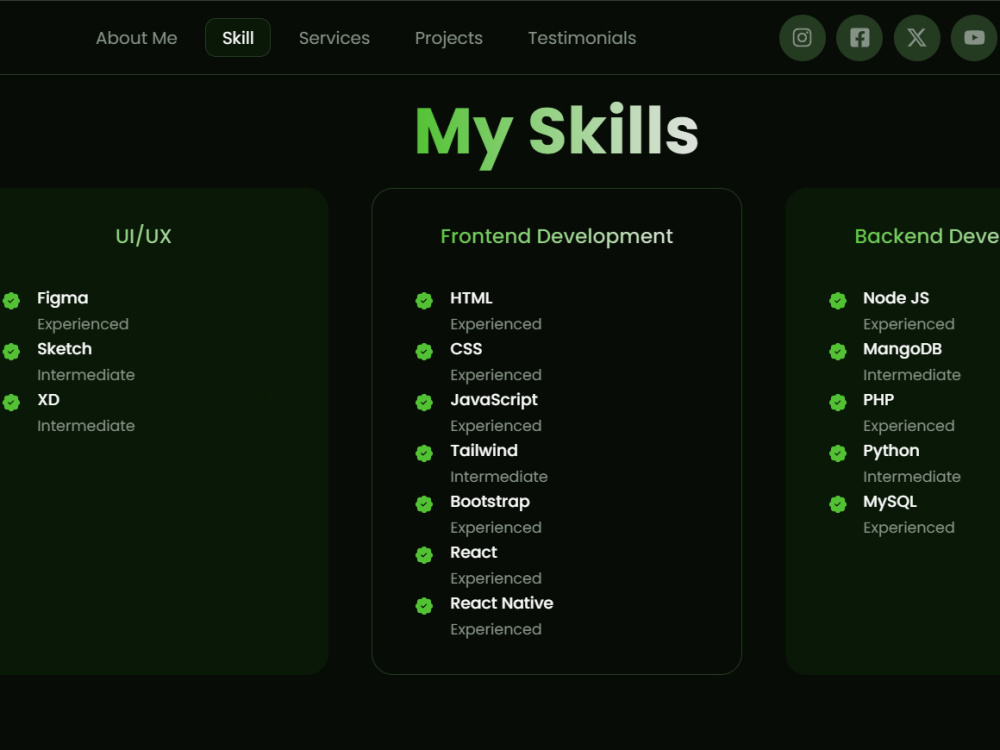
Task: Click the verified badge beside XD
Action: (11, 402)
